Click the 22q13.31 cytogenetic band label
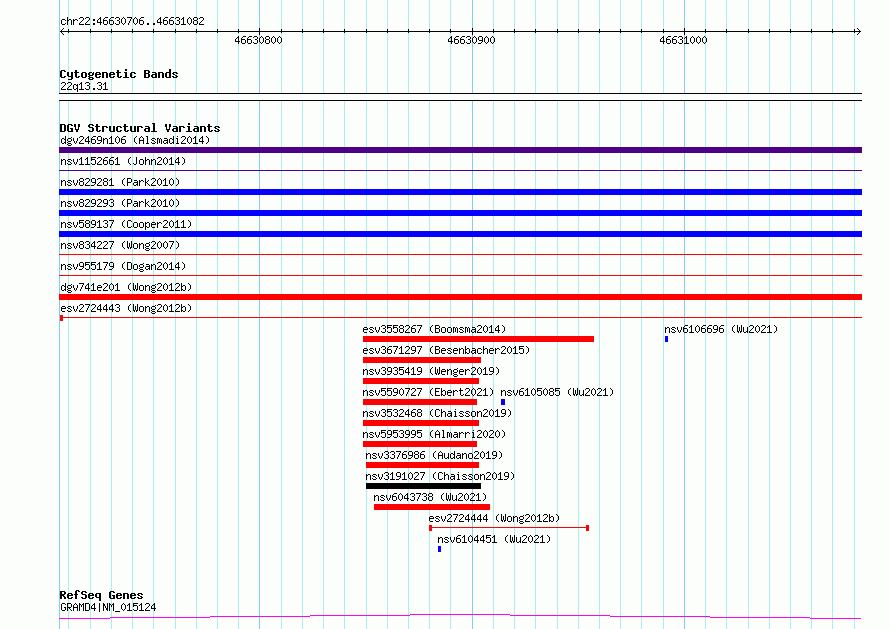 84,86
